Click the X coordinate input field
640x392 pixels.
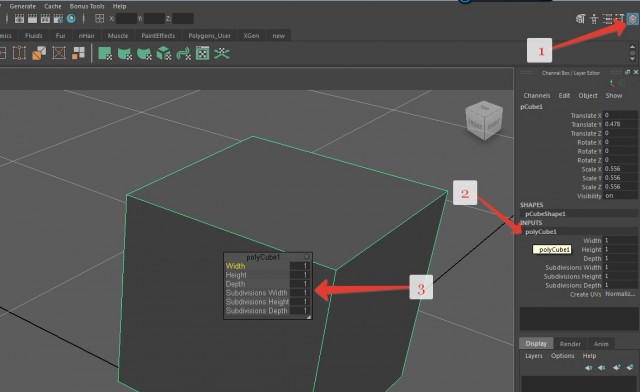click(x=126, y=18)
